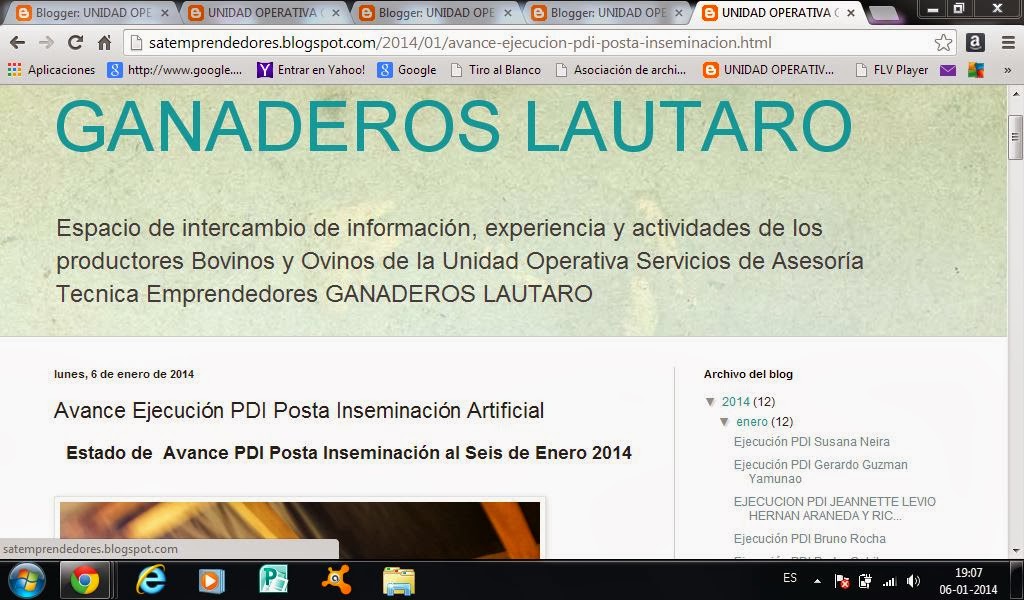1024x600 pixels.
Task: Open UNIDAD OPERATIV... bookmark
Action: click(769, 70)
